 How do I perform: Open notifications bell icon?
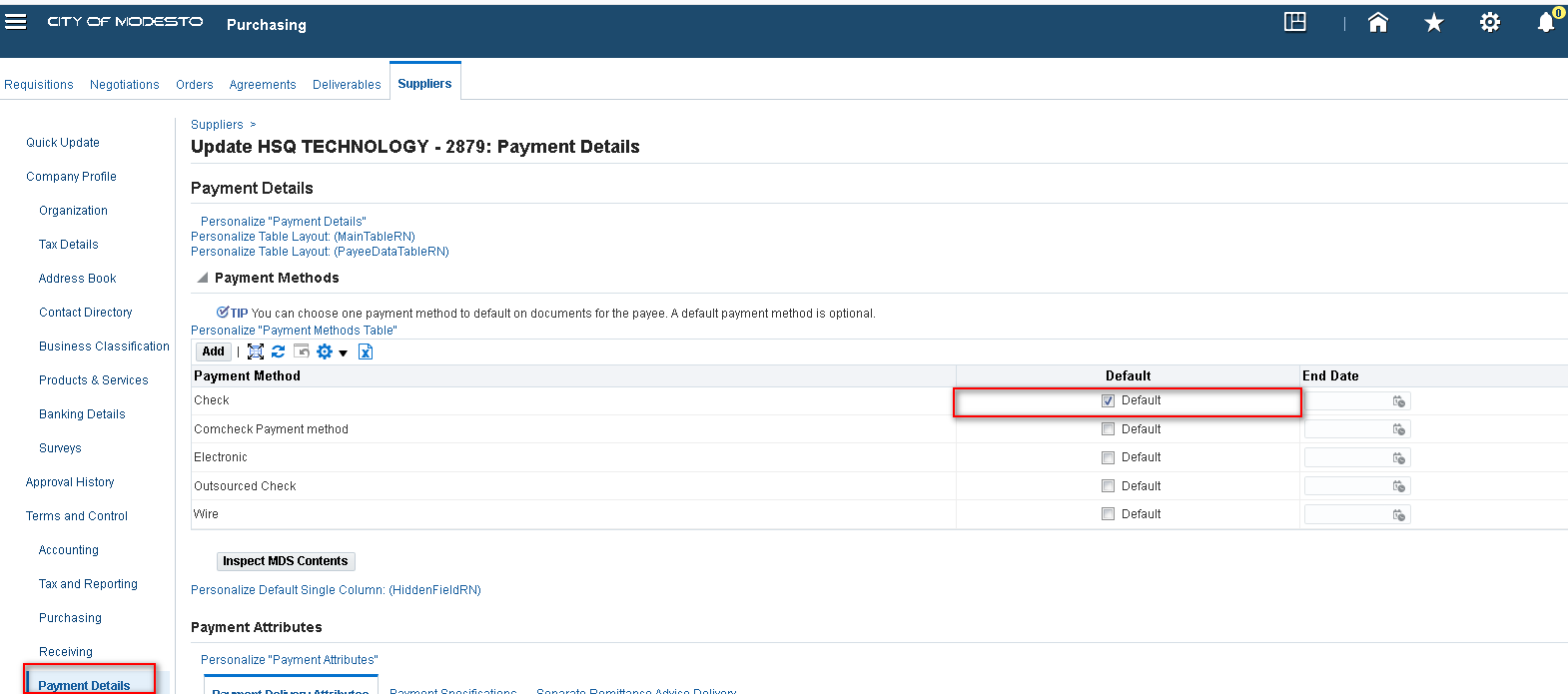[x=1546, y=22]
